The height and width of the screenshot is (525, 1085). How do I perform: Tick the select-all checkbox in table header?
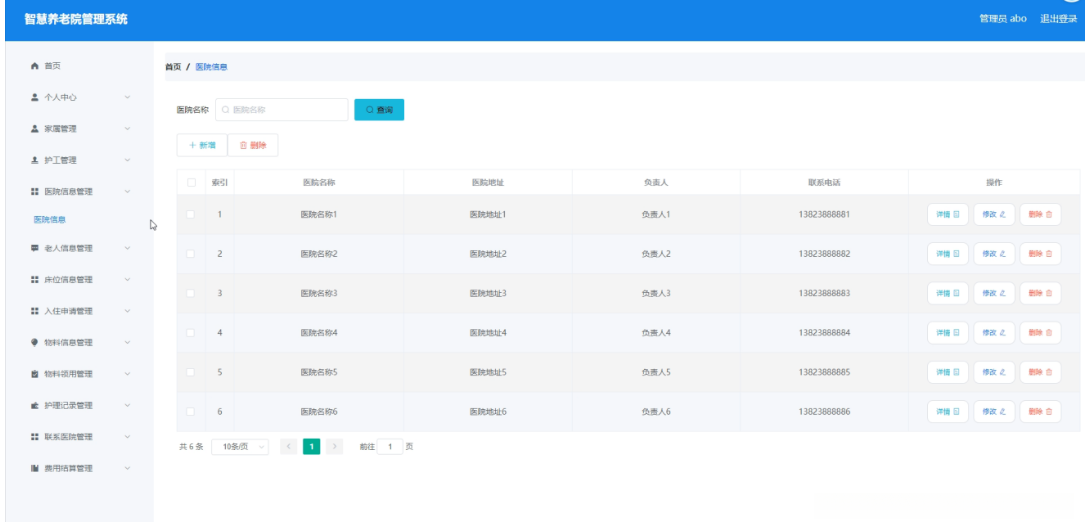(x=191, y=183)
